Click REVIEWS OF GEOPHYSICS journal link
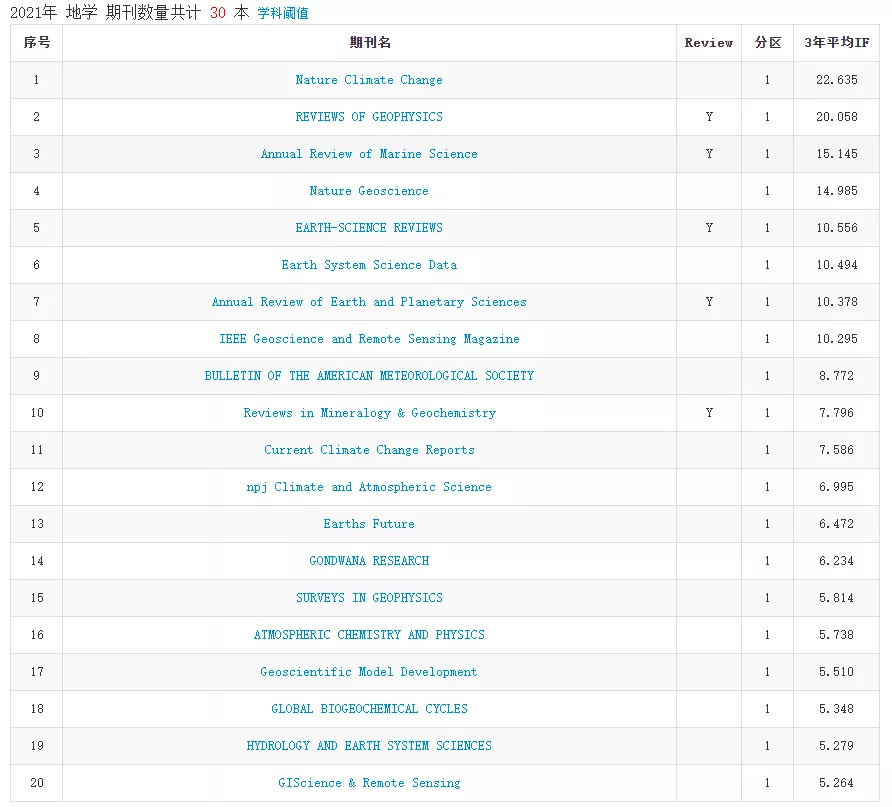This screenshot has height=807, width=892. (369, 117)
